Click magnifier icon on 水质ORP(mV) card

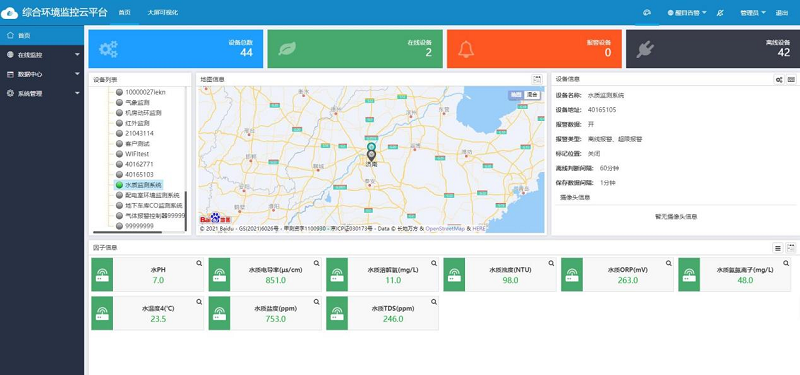668,263
